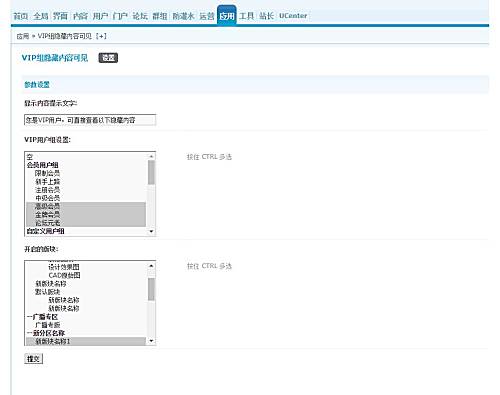Go to the 防灌水 tab

point(183,16)
